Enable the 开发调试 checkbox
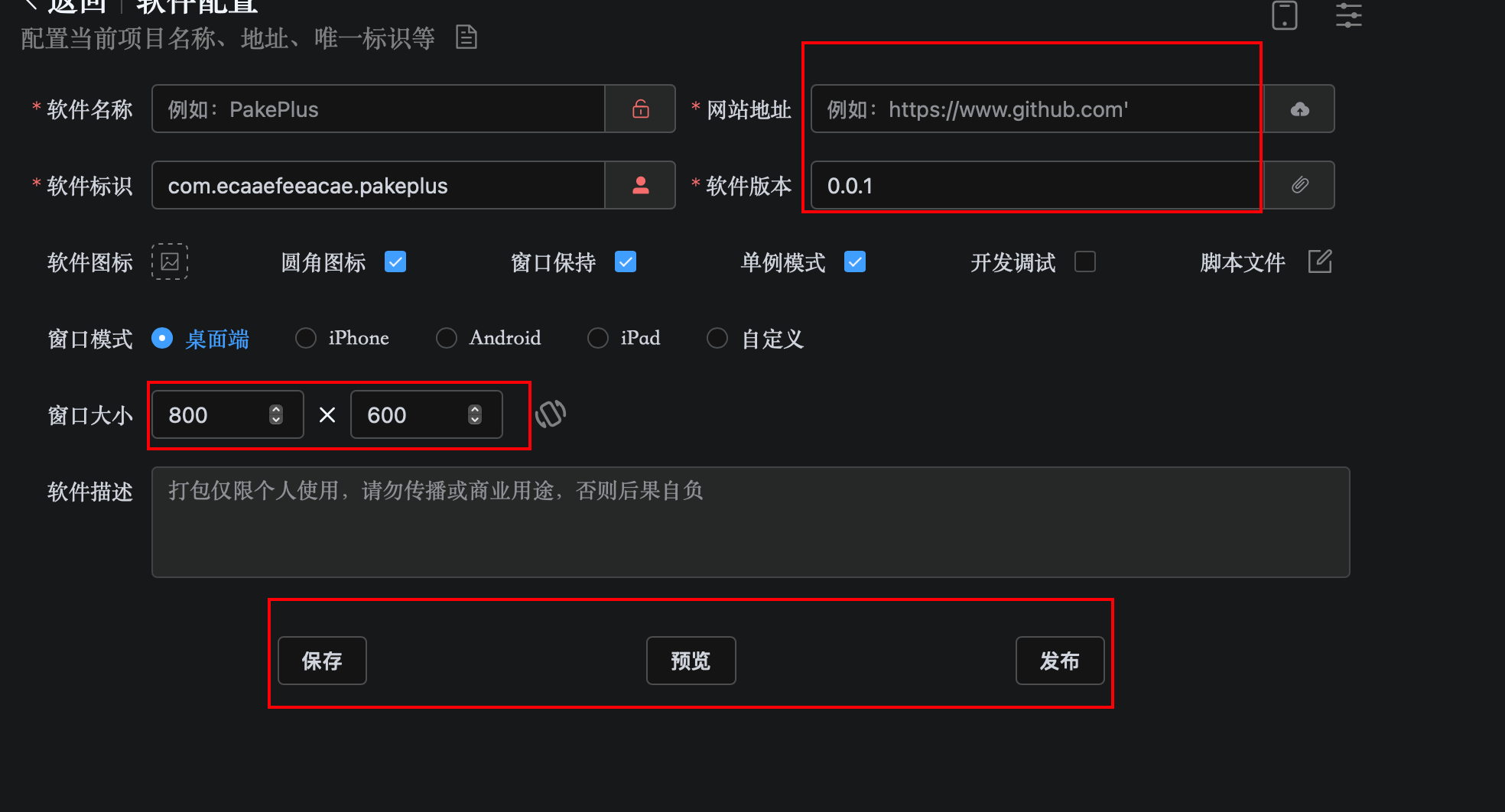The image size is (1505, 812). (1085, 261)
